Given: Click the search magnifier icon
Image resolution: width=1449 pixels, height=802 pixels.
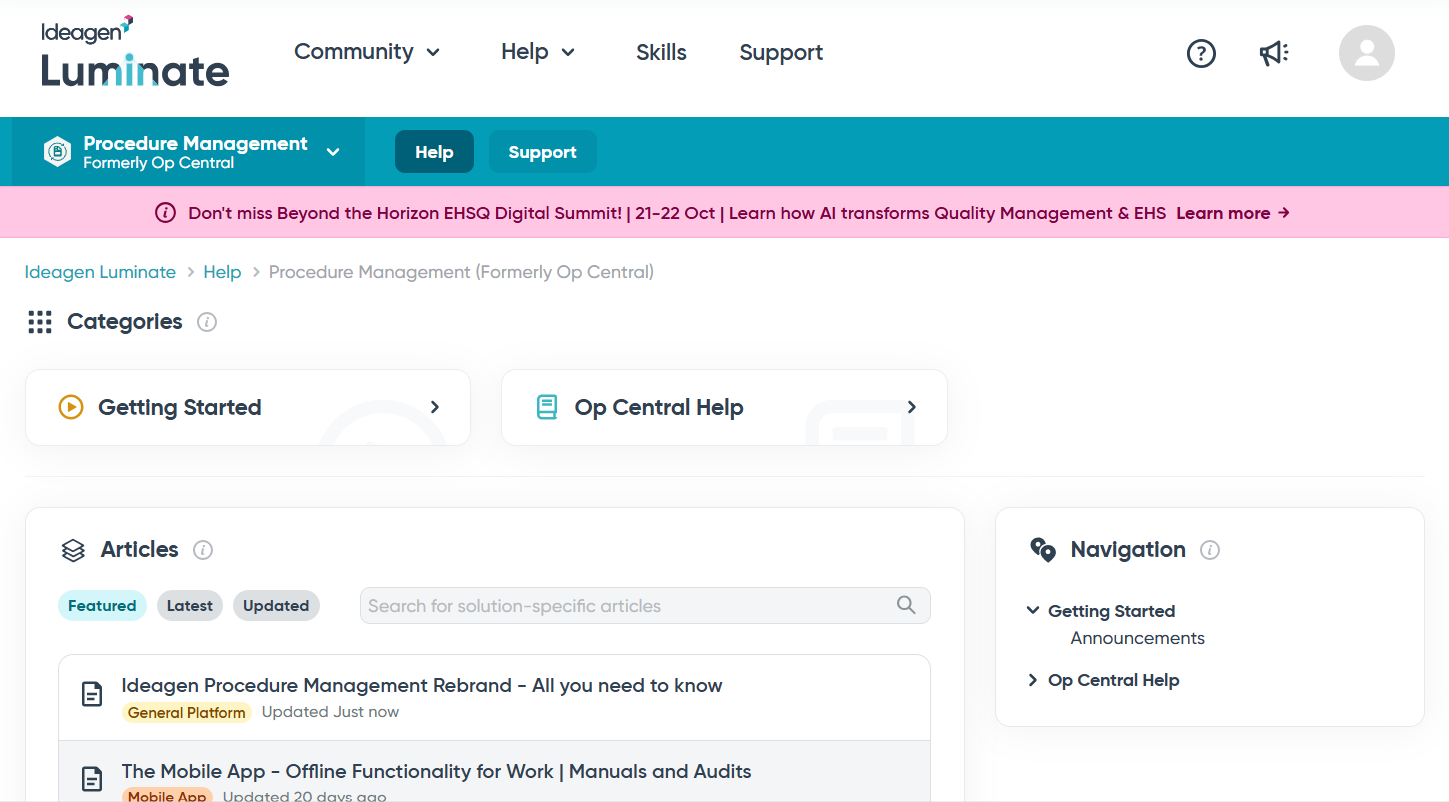Looking at the screenshot, I should point(906,605).
